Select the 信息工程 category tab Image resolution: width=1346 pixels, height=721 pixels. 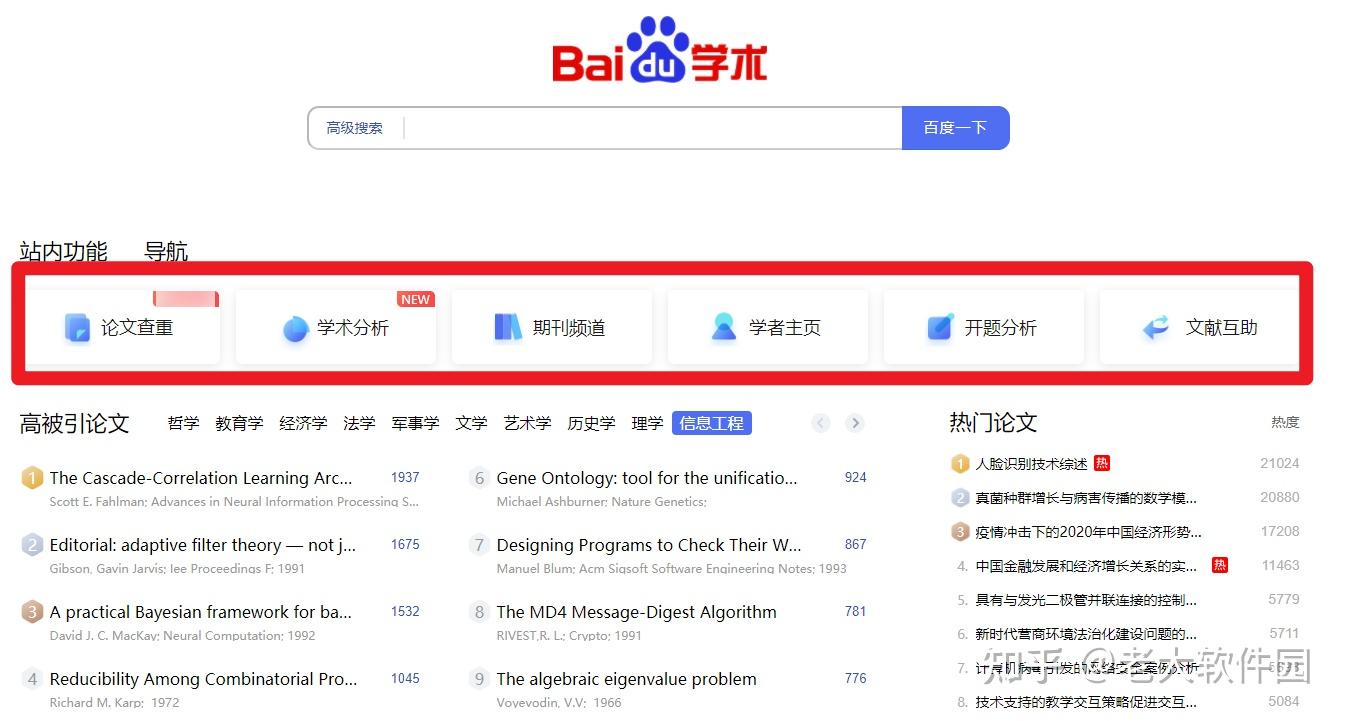coord(712,423)
